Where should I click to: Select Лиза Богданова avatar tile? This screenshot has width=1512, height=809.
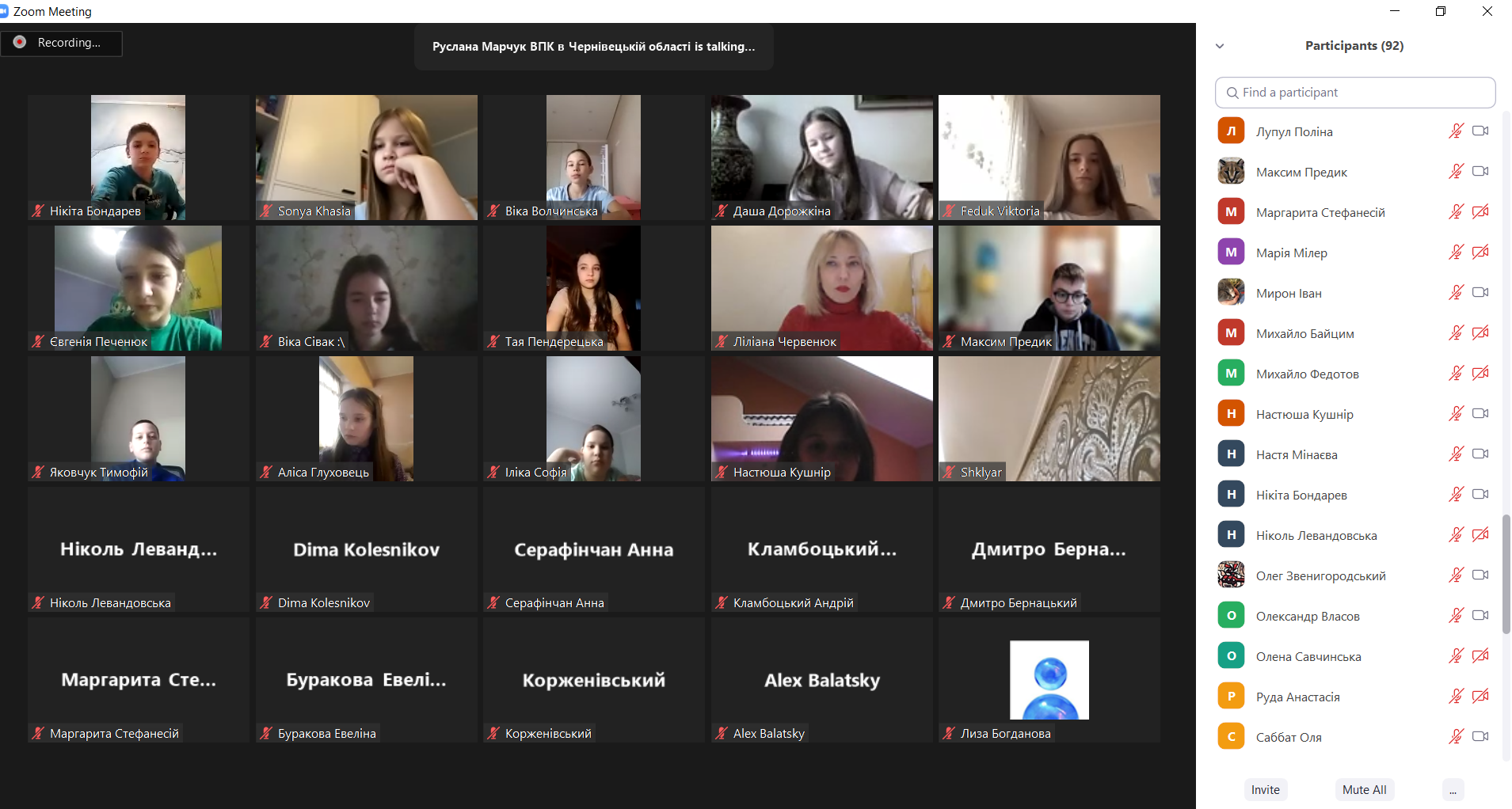coord(1049,680)
